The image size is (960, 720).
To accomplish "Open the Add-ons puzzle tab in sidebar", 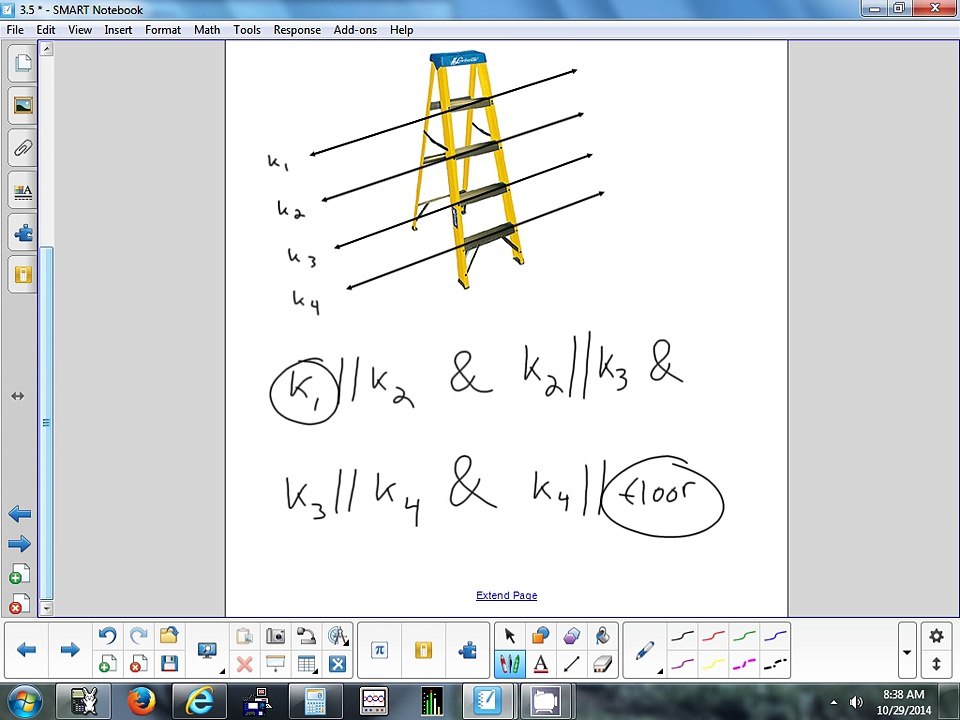I will point(23,233).
